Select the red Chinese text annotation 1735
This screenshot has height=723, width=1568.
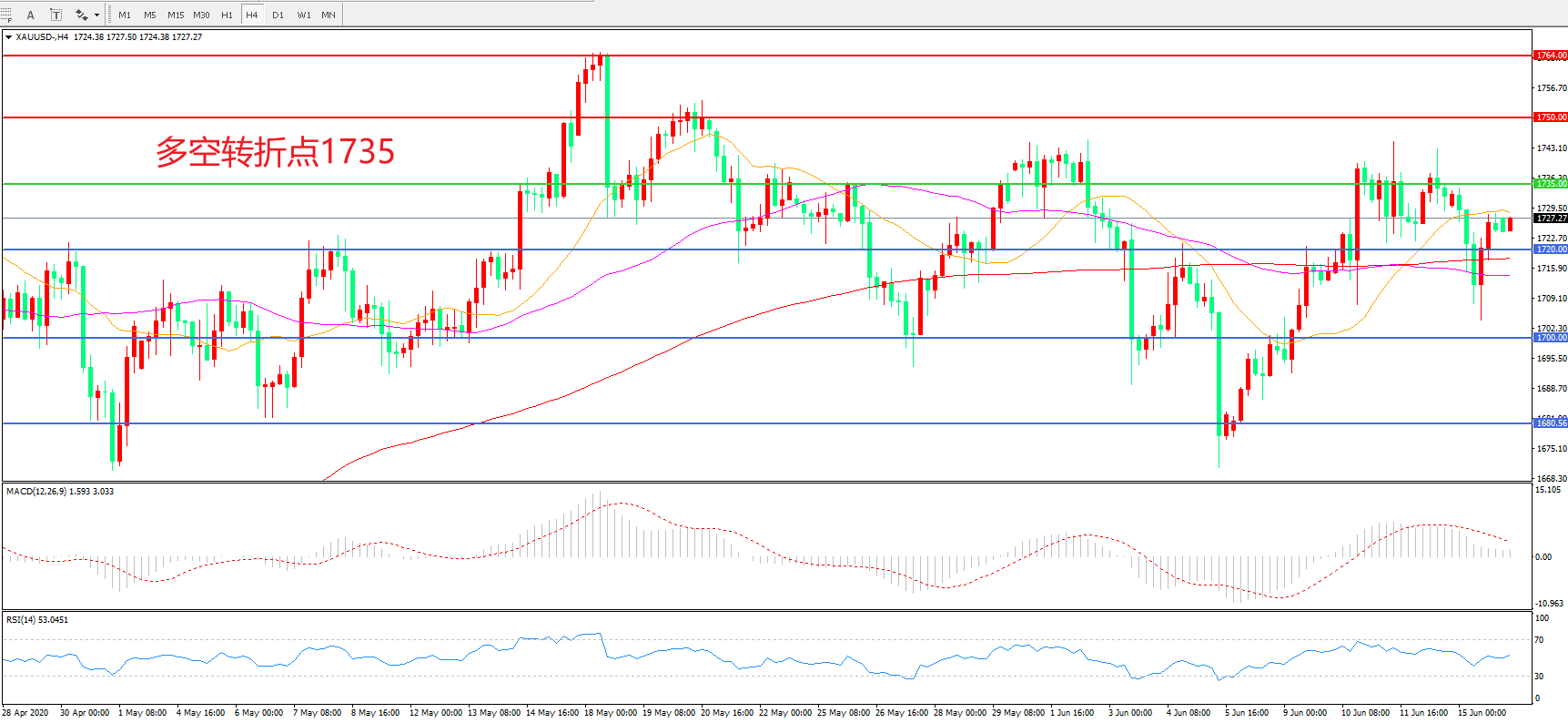[275, 151]
